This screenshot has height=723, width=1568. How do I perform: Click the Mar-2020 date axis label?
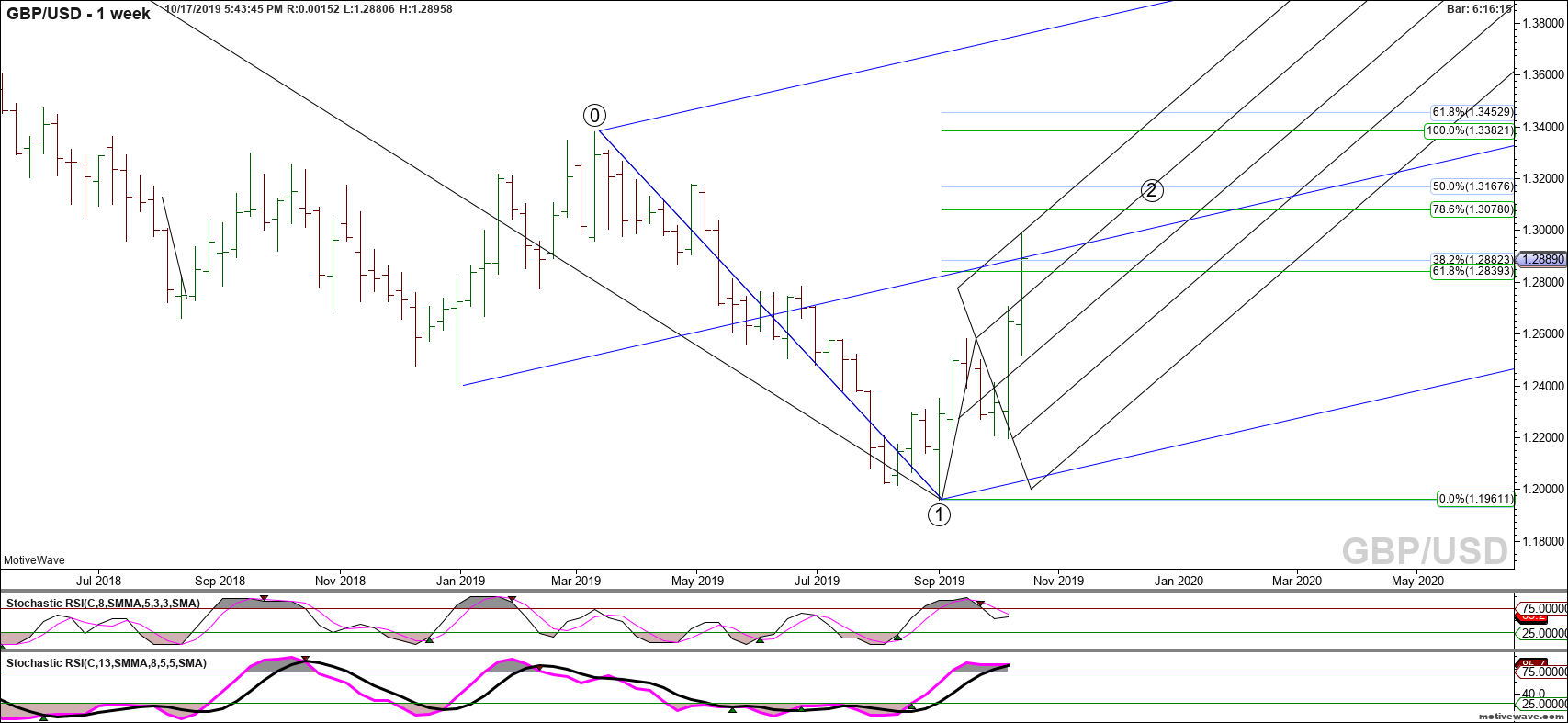[1296, 581]
